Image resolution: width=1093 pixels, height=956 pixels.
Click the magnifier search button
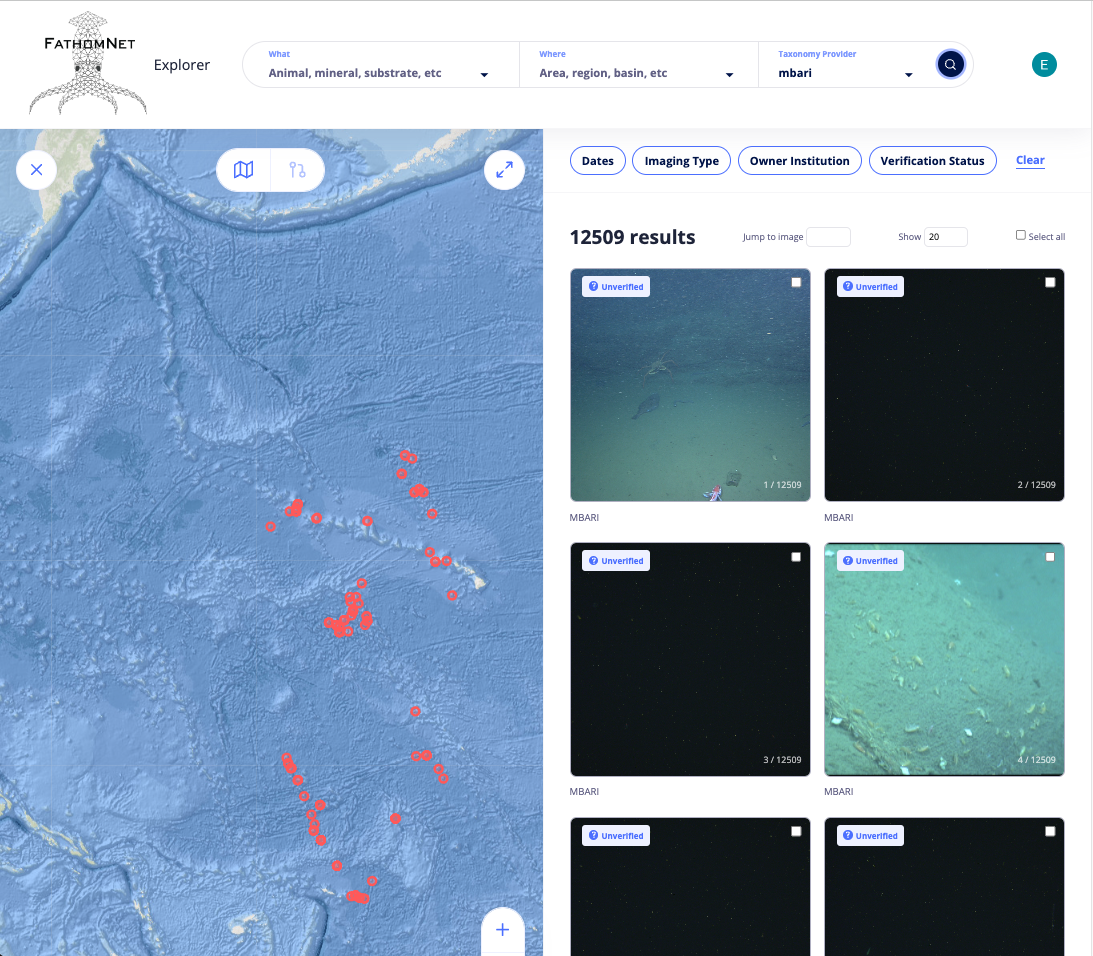coord(950,65)
